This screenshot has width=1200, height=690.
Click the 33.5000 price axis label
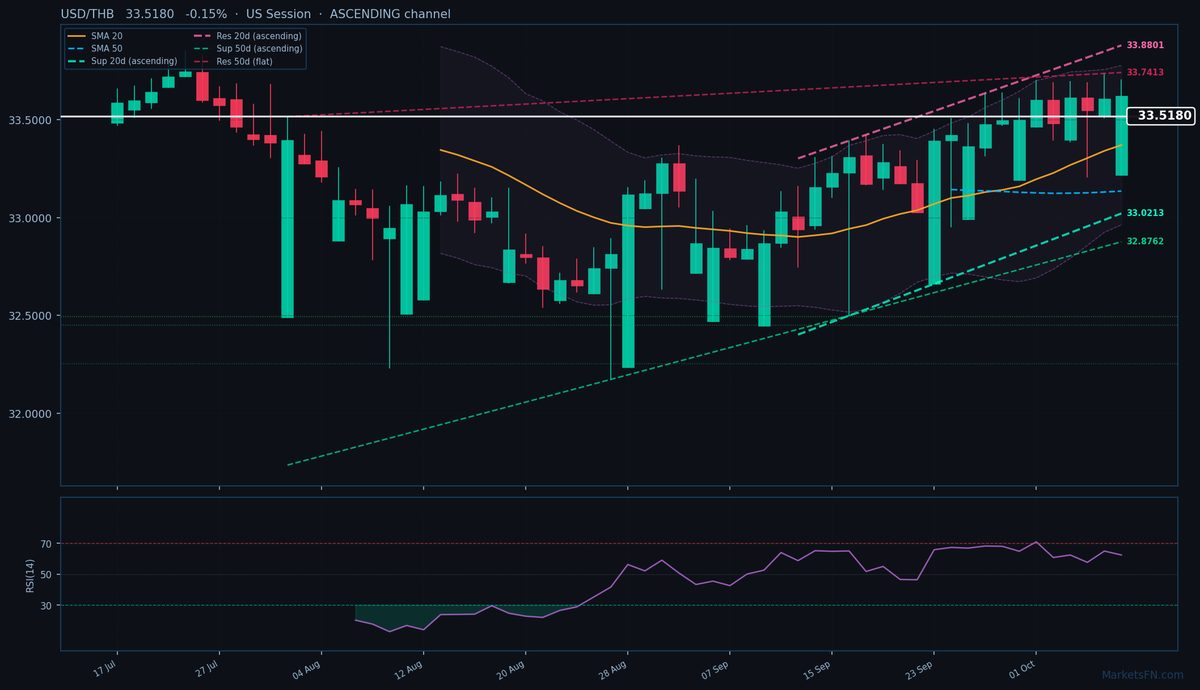(31, 120)
